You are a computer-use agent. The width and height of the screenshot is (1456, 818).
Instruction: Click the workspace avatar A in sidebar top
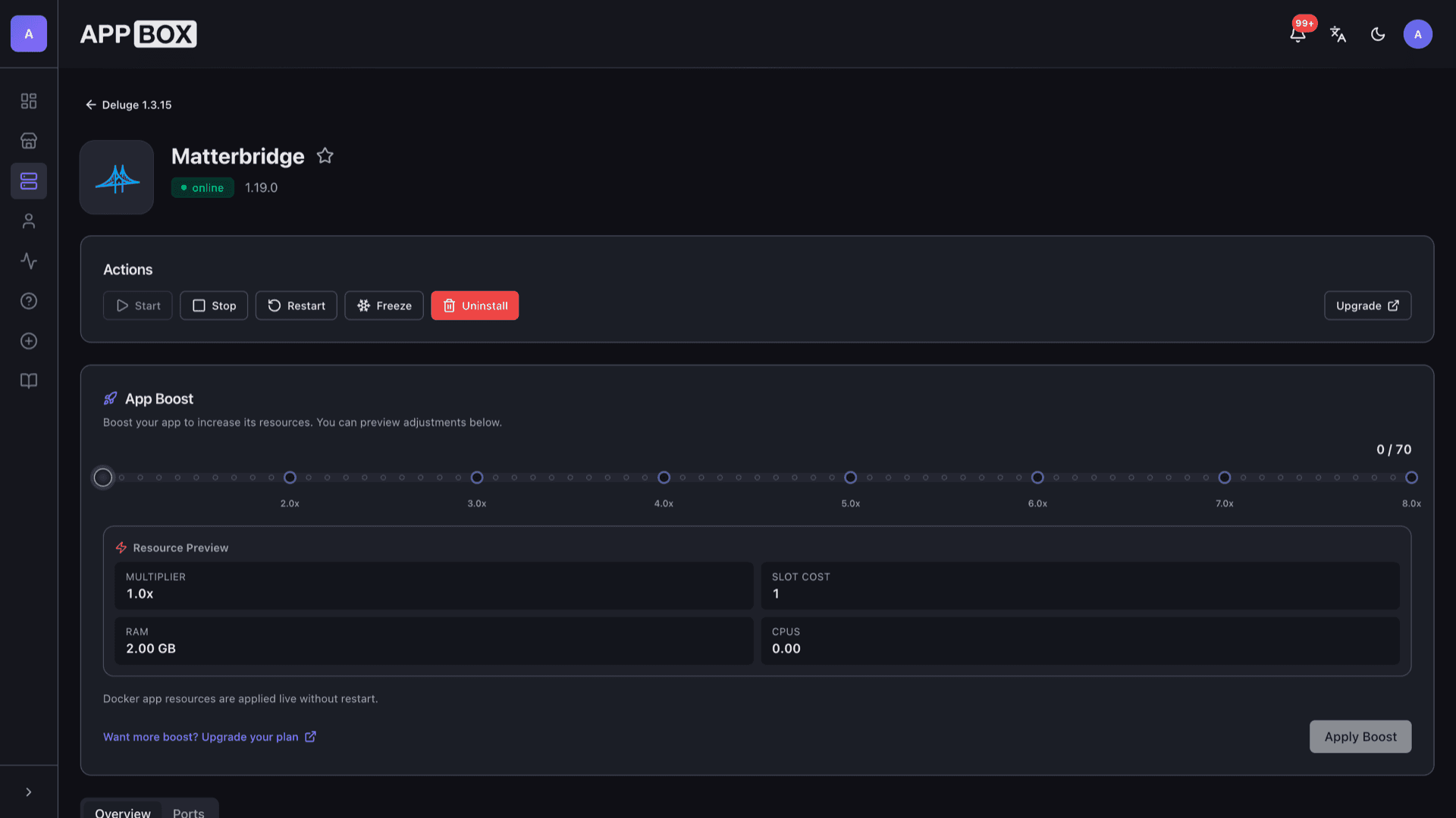click(x=29, y=34)
